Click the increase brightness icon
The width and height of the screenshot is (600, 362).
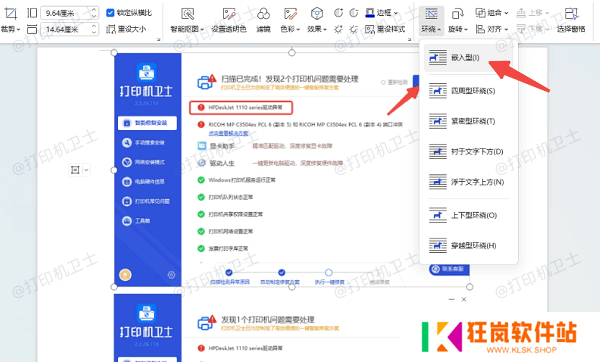coord(338,29)
